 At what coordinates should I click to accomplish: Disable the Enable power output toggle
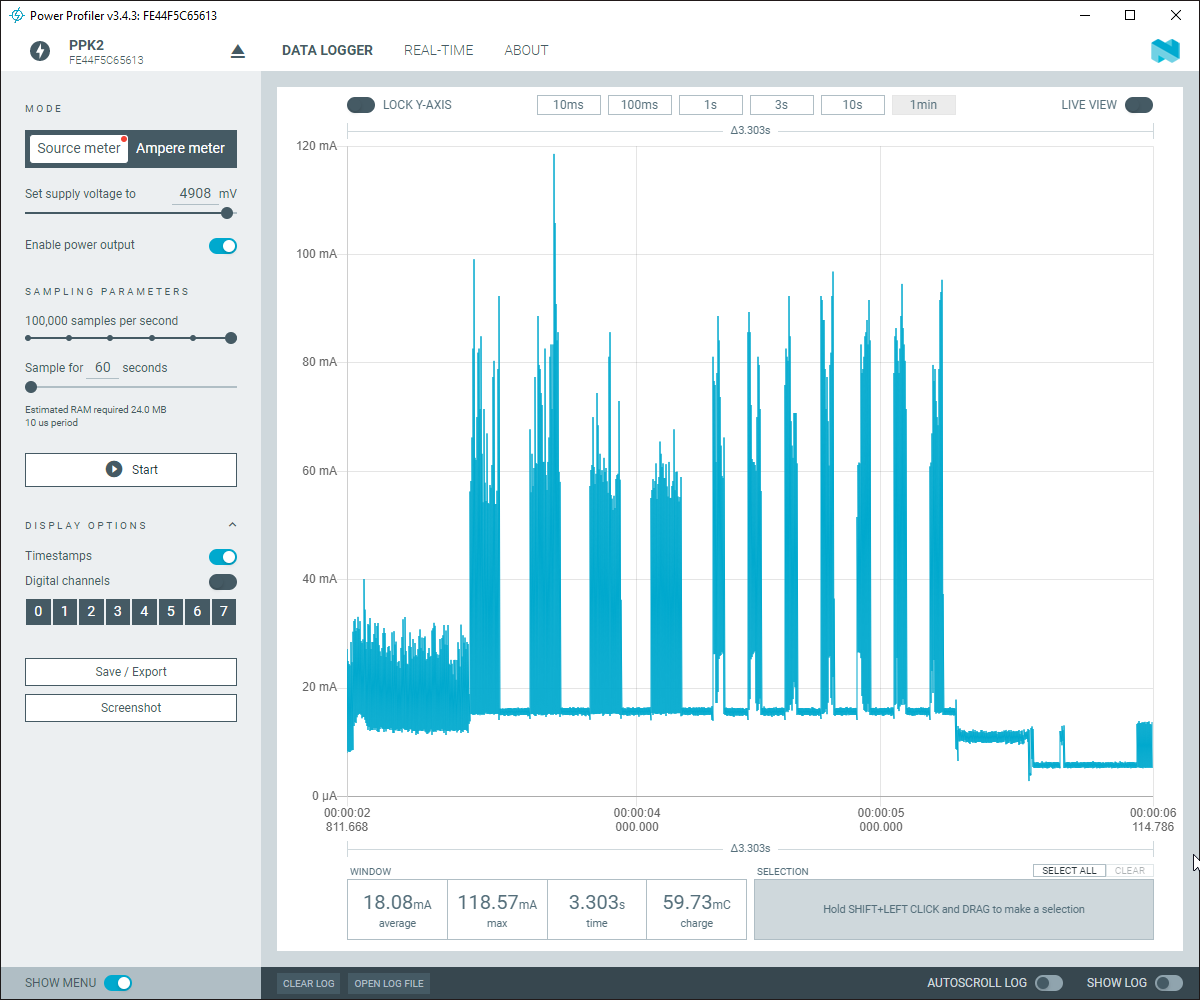point(223,245)
